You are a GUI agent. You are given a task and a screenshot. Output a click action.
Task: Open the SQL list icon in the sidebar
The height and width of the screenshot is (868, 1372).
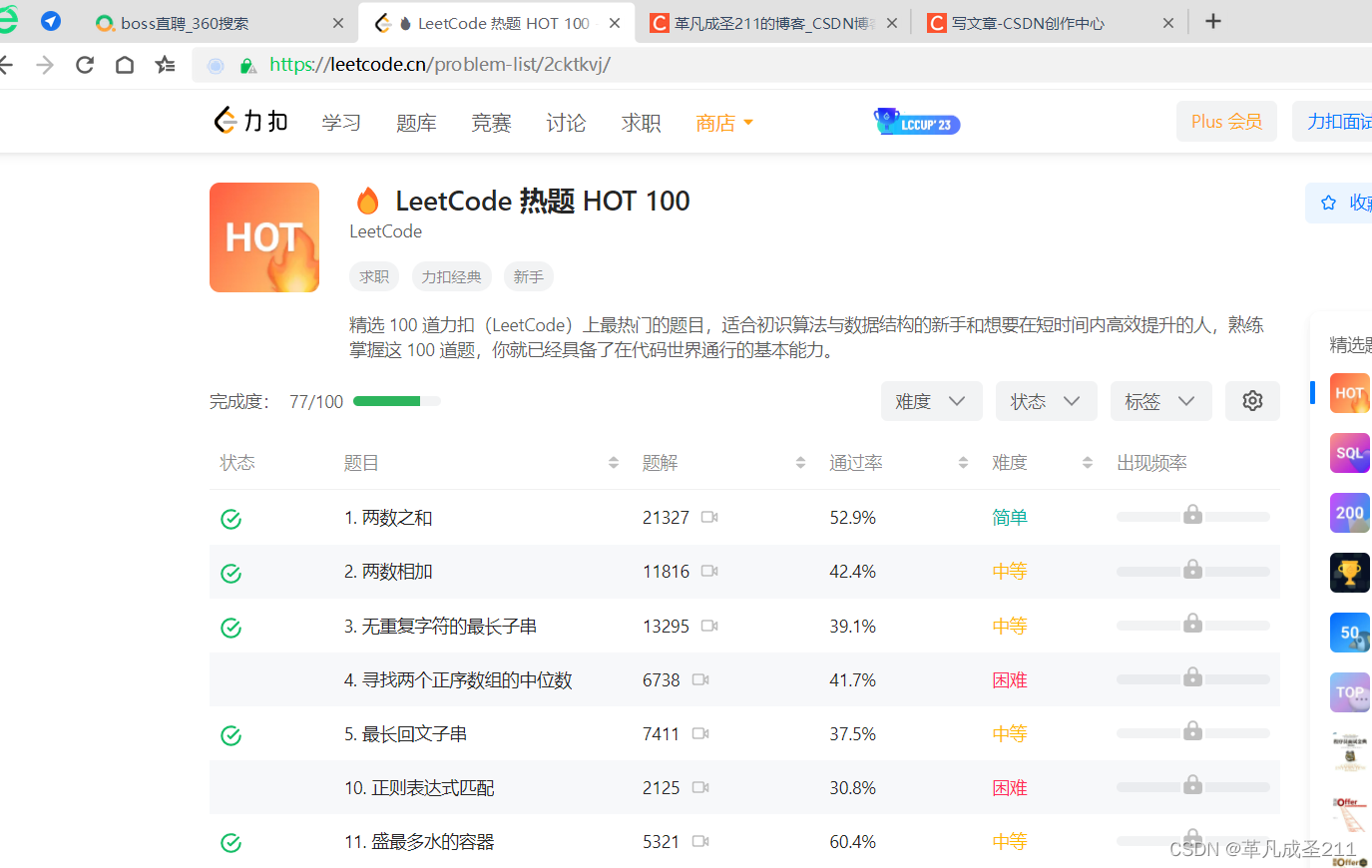tap(1350, 453)
